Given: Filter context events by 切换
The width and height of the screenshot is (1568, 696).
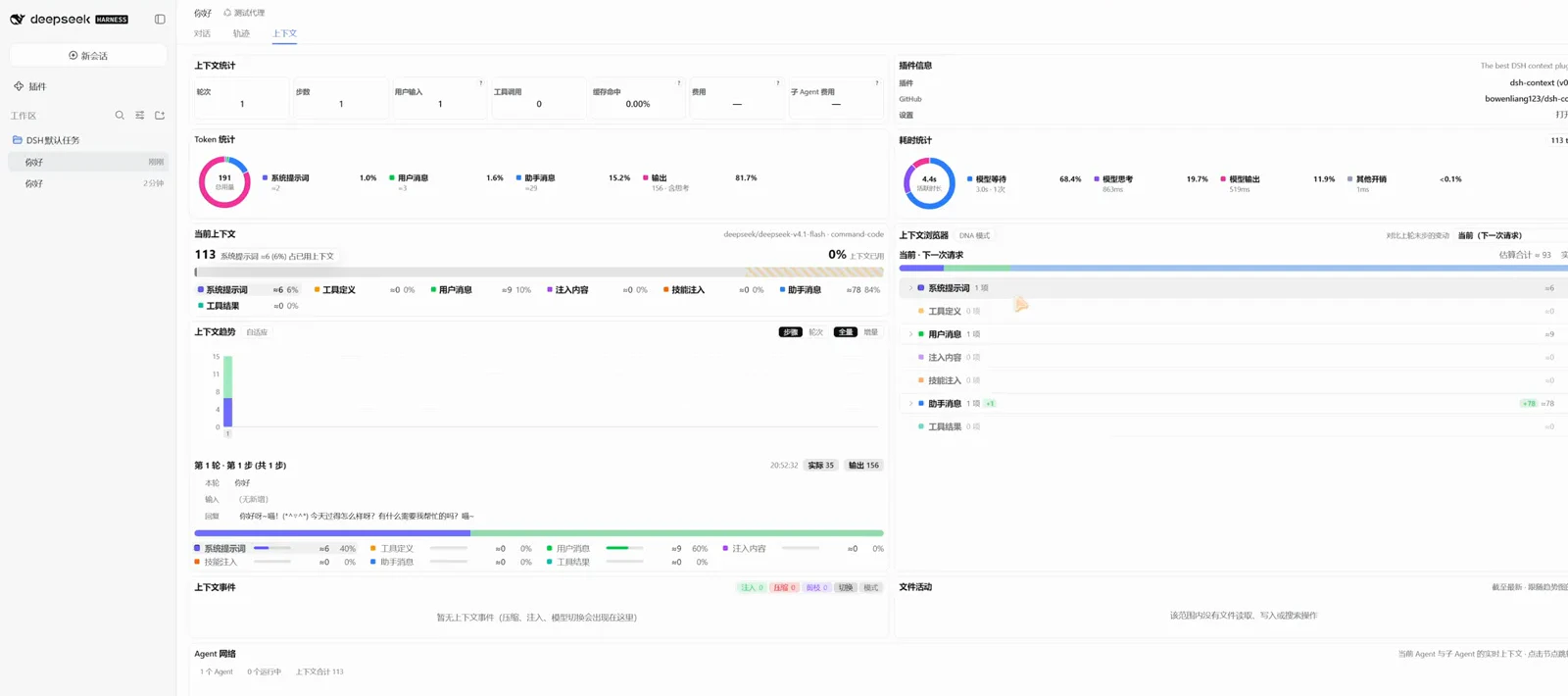Looking at the screenshot, I should pos(846,587).
